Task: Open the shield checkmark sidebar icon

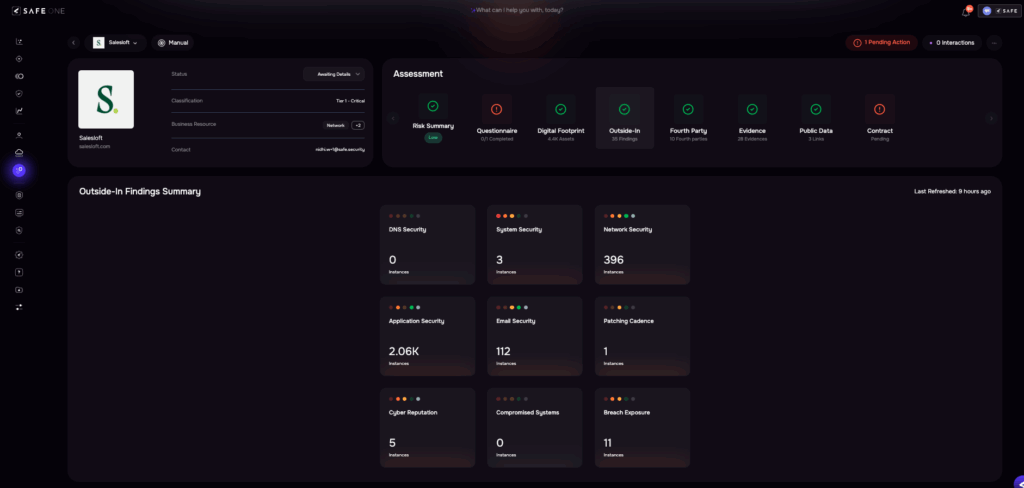Action: (19, 93)
